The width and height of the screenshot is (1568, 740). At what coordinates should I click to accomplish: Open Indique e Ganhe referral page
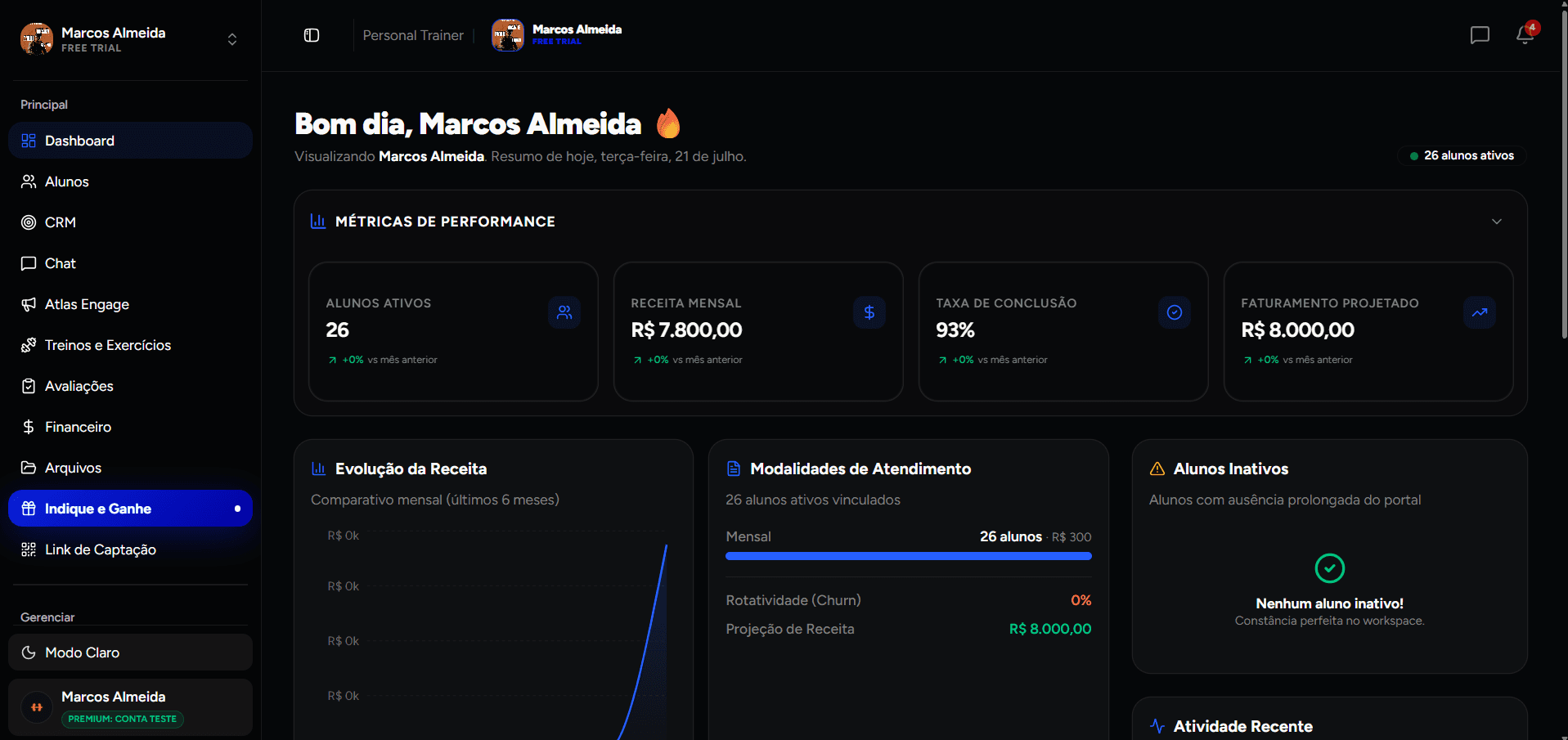coord(131,509)
